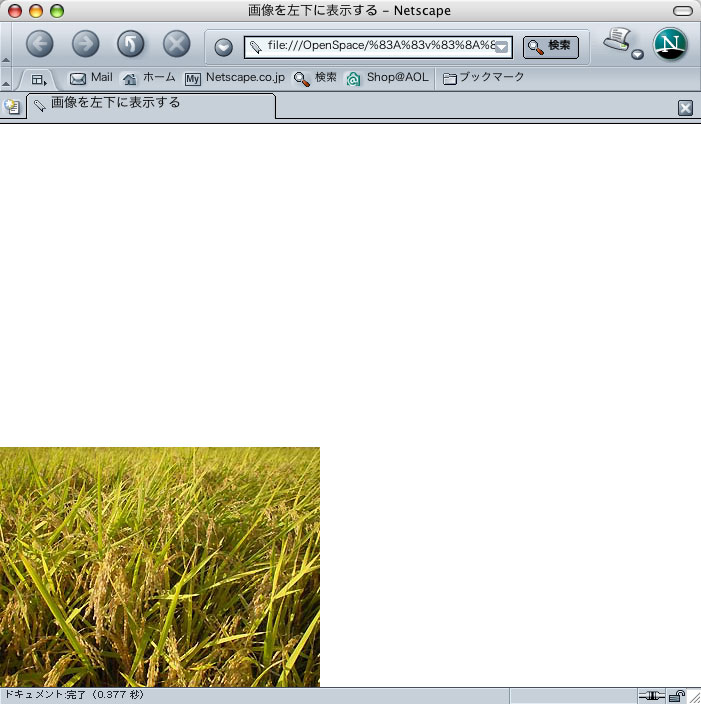This screenshot has width=701, height=704.
Task: Stop loading with the X button
Action: coord(176,44)
